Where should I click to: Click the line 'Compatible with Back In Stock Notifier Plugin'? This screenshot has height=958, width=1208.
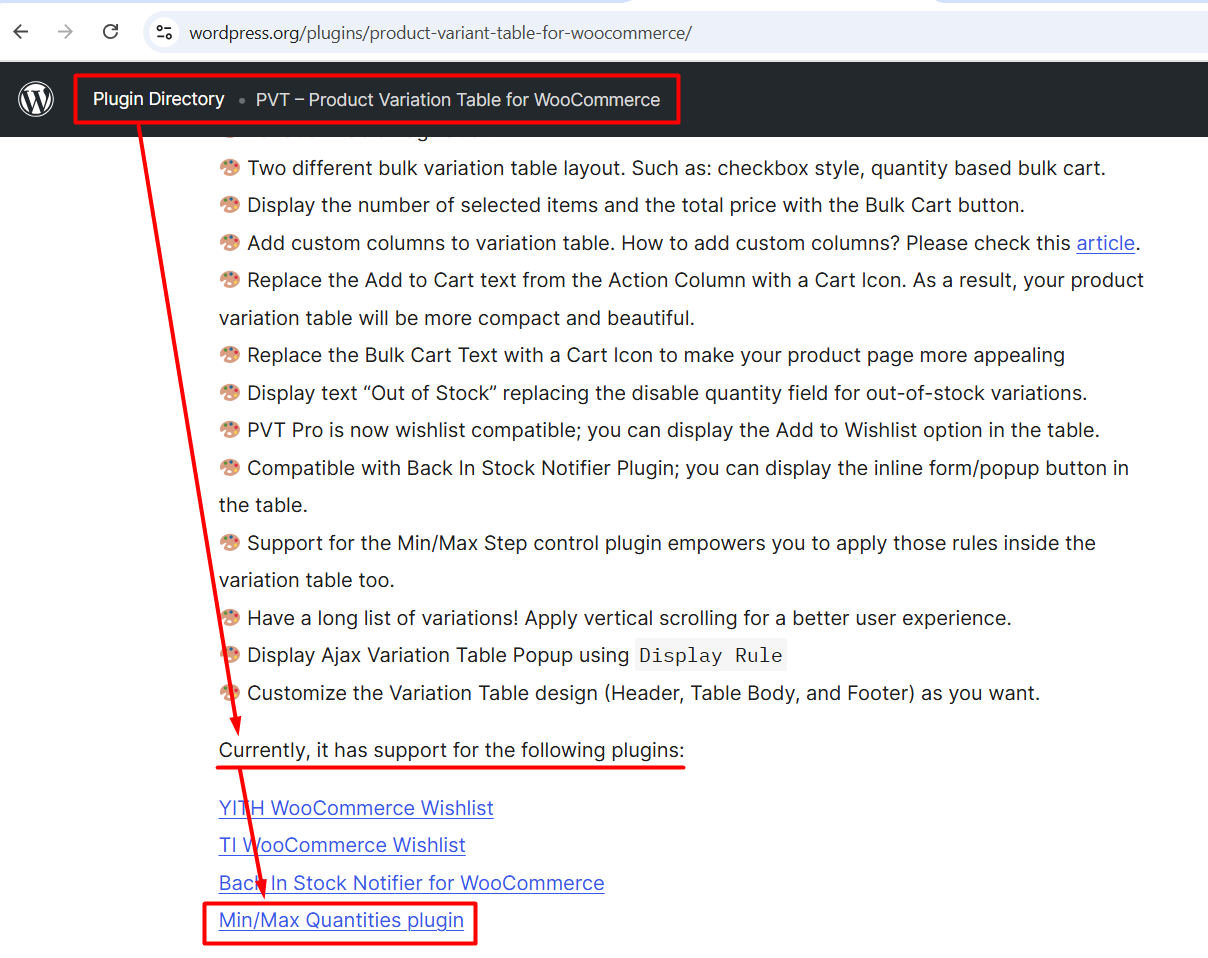pos(674,487)
